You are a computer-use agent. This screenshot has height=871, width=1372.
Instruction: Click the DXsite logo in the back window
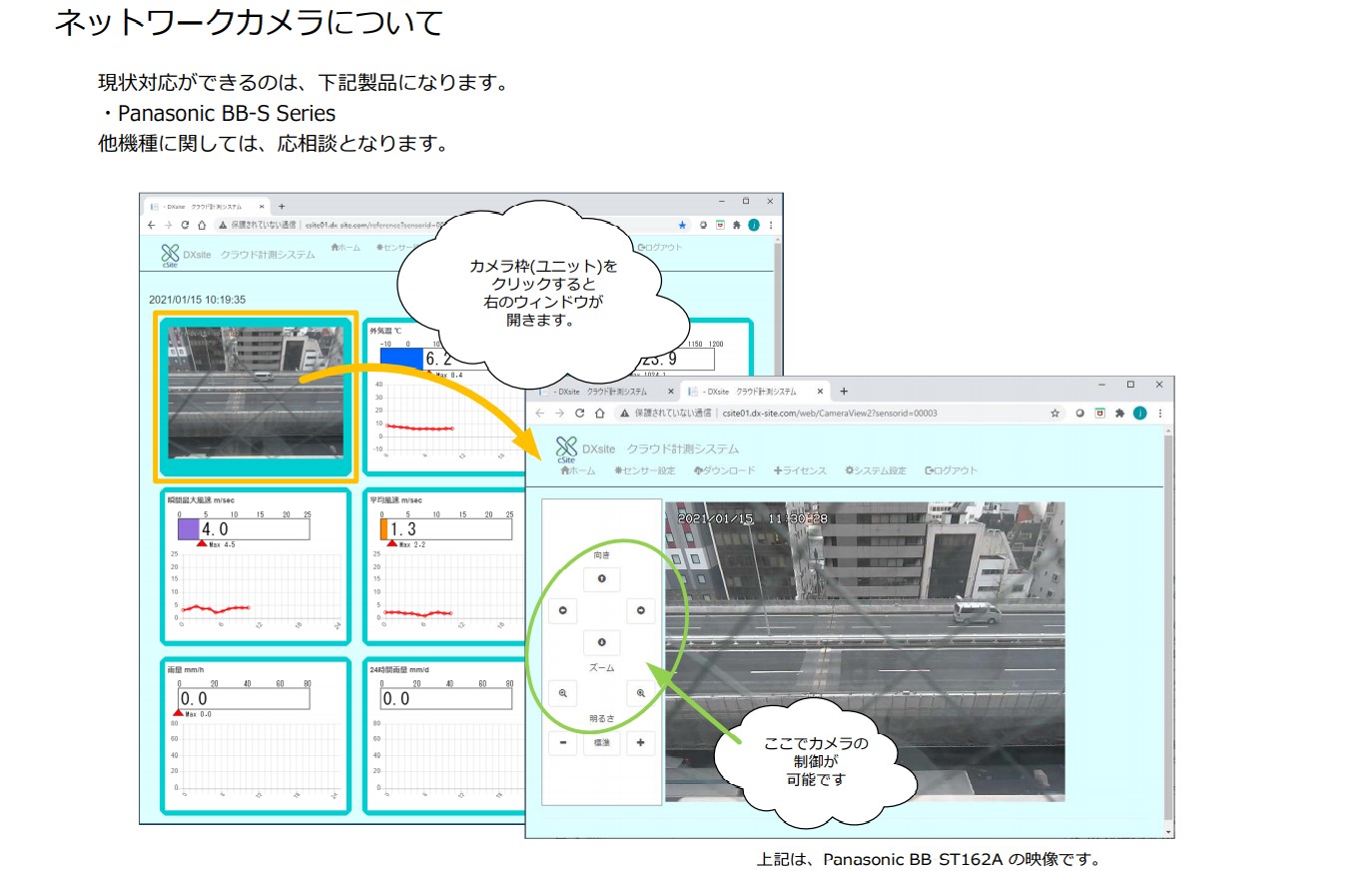click(x=171, y=256)
